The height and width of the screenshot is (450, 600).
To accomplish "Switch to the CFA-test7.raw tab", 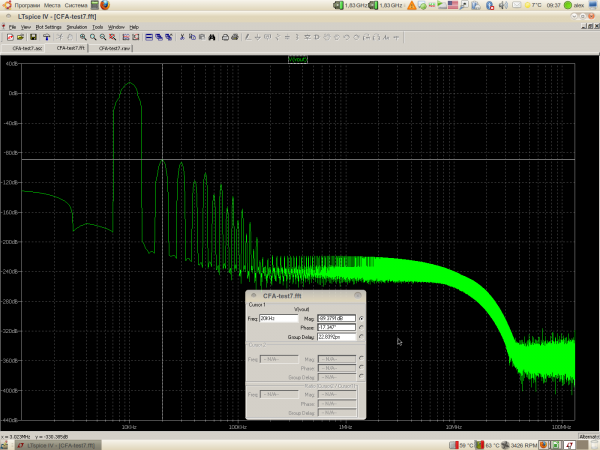I will coord(111,48).
